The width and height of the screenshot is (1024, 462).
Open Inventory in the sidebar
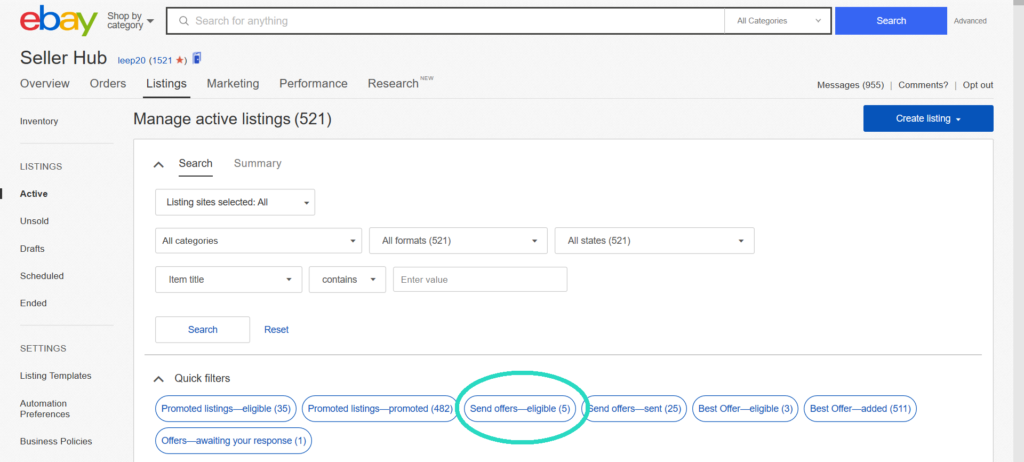[39, 121]
